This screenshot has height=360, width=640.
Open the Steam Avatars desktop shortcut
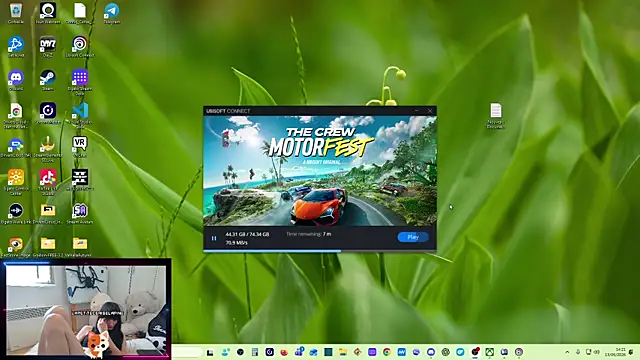(80, 214)
